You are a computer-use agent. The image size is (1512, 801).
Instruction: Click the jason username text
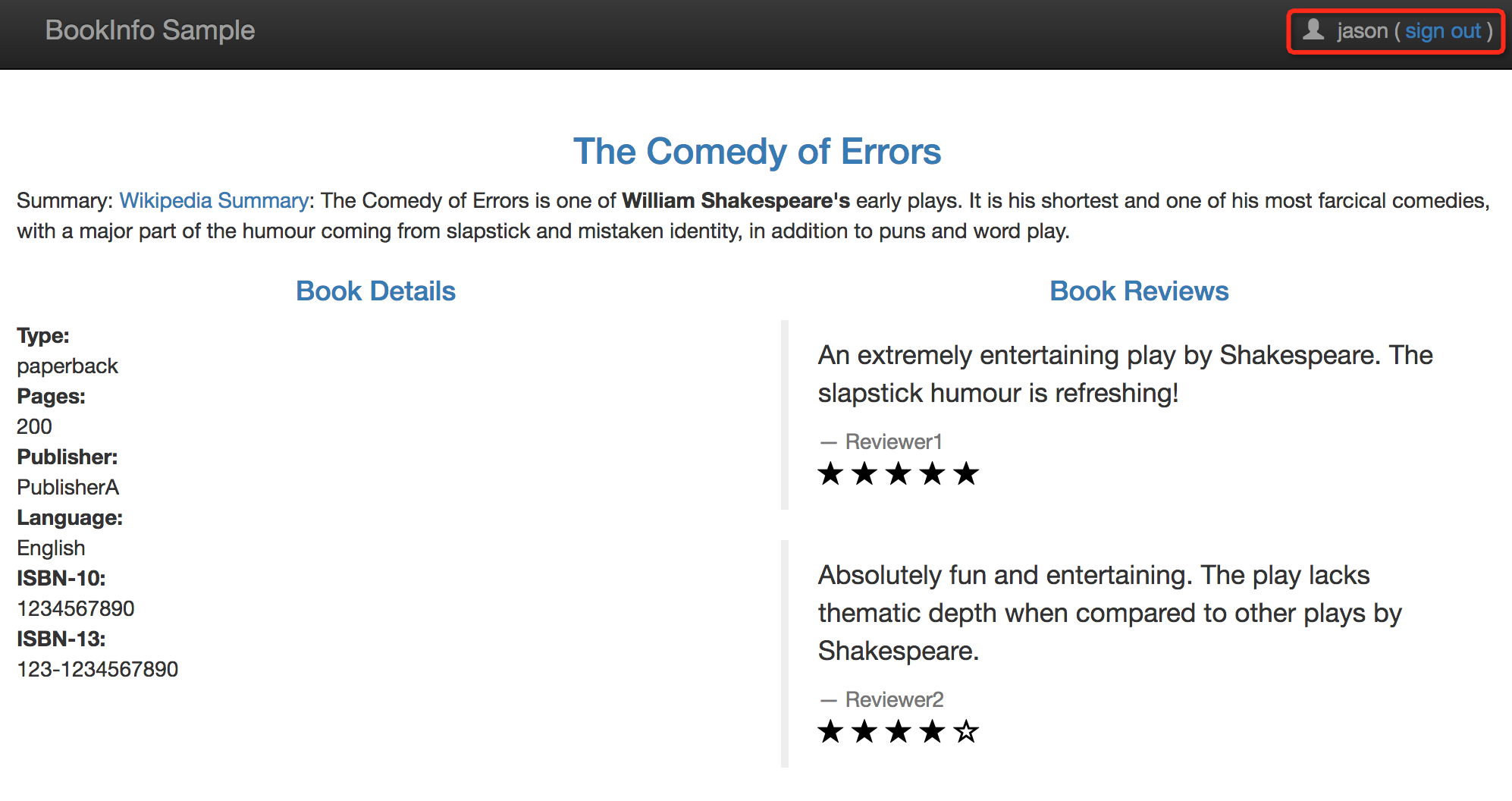coord(1362,31)
